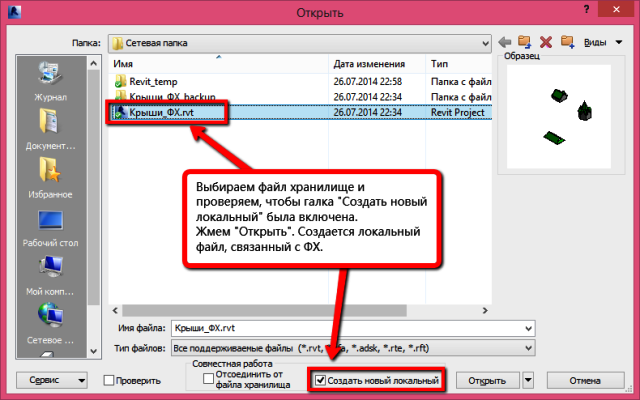Open the arrow dropdown beside Открыть
This screenshot has width=640, height=400.
point(528,380)
